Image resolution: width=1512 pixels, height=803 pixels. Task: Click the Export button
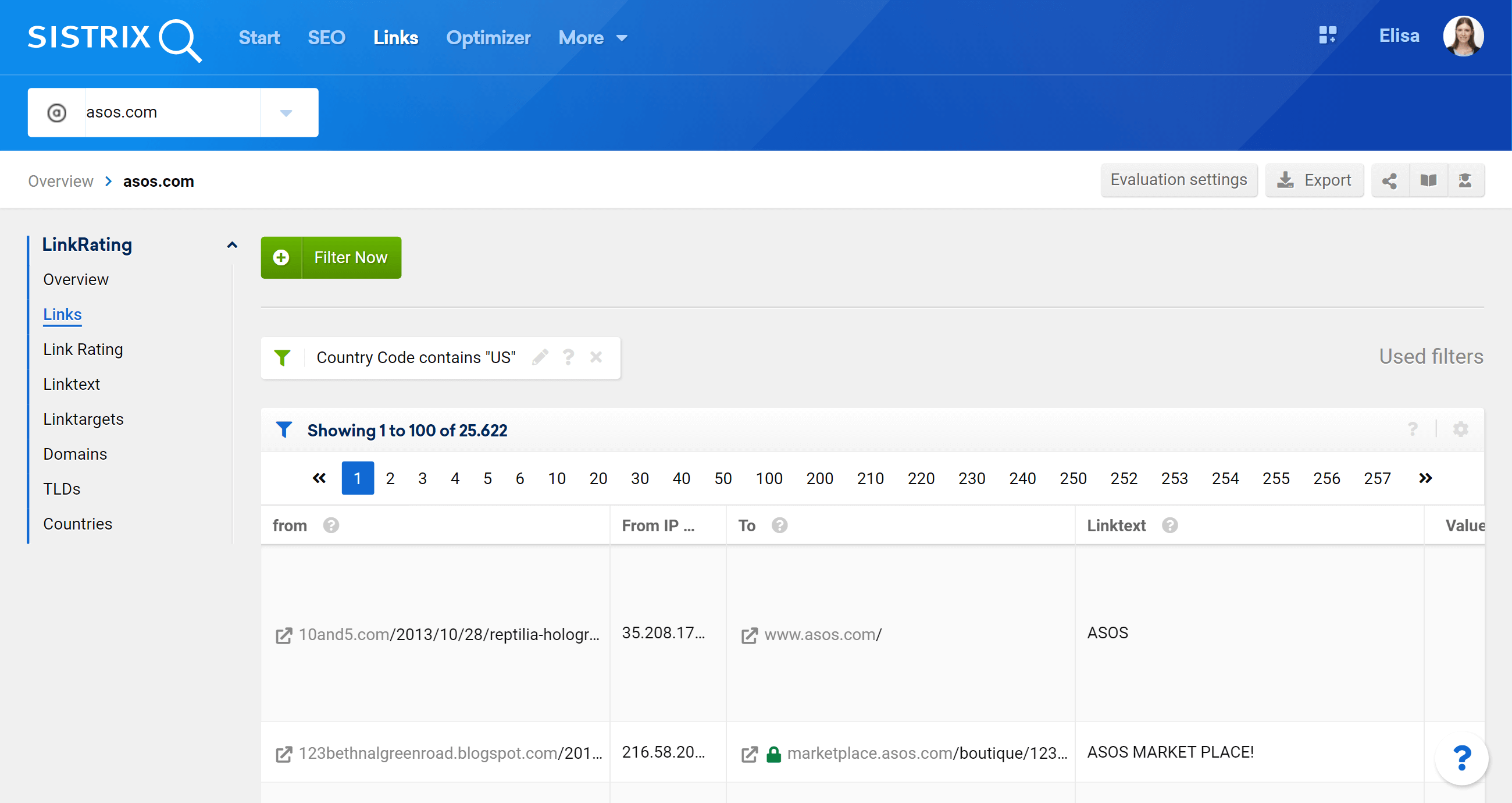point(1314,180)
